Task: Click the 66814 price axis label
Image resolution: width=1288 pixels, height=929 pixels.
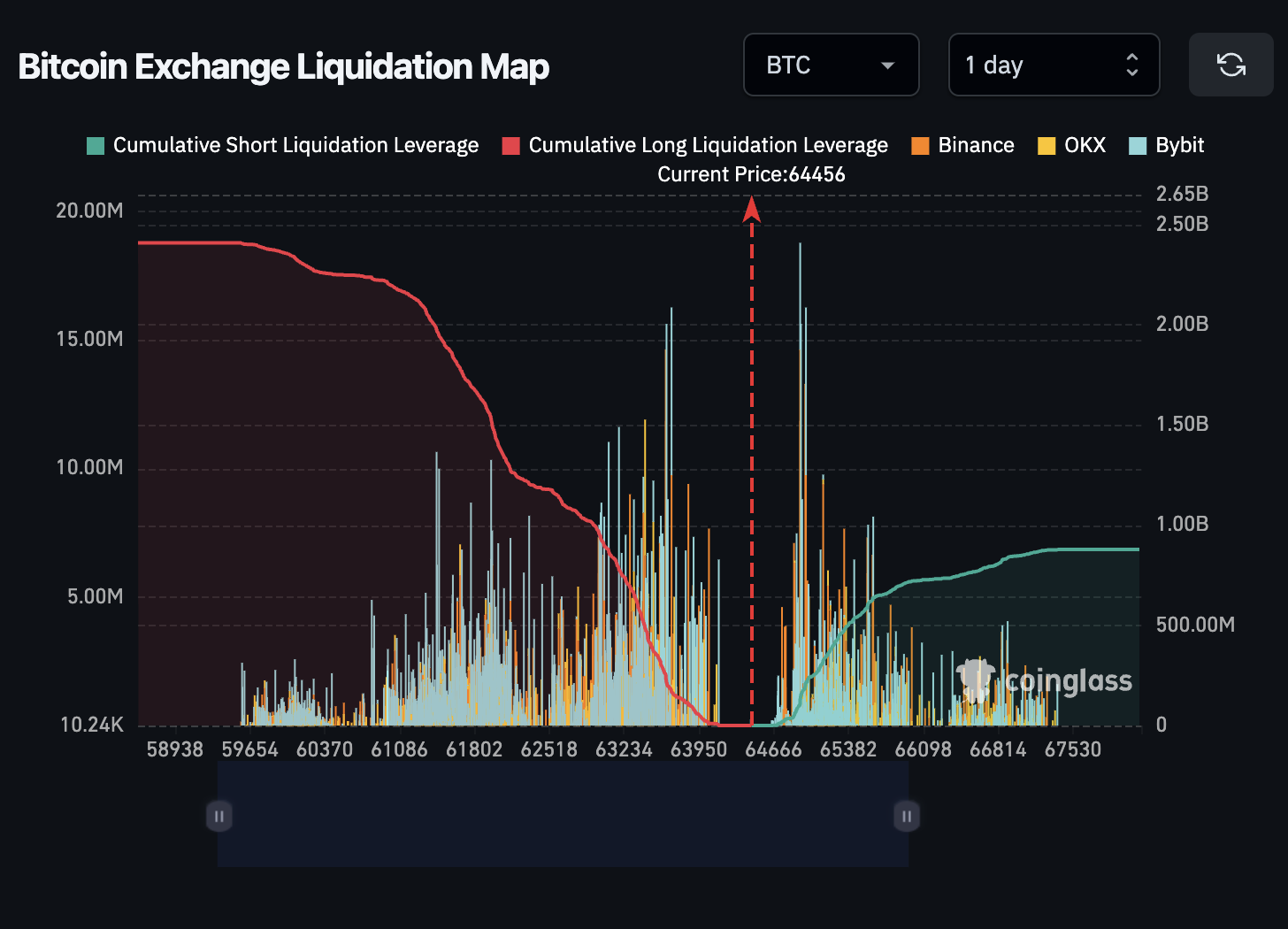Action: point(998,749)
